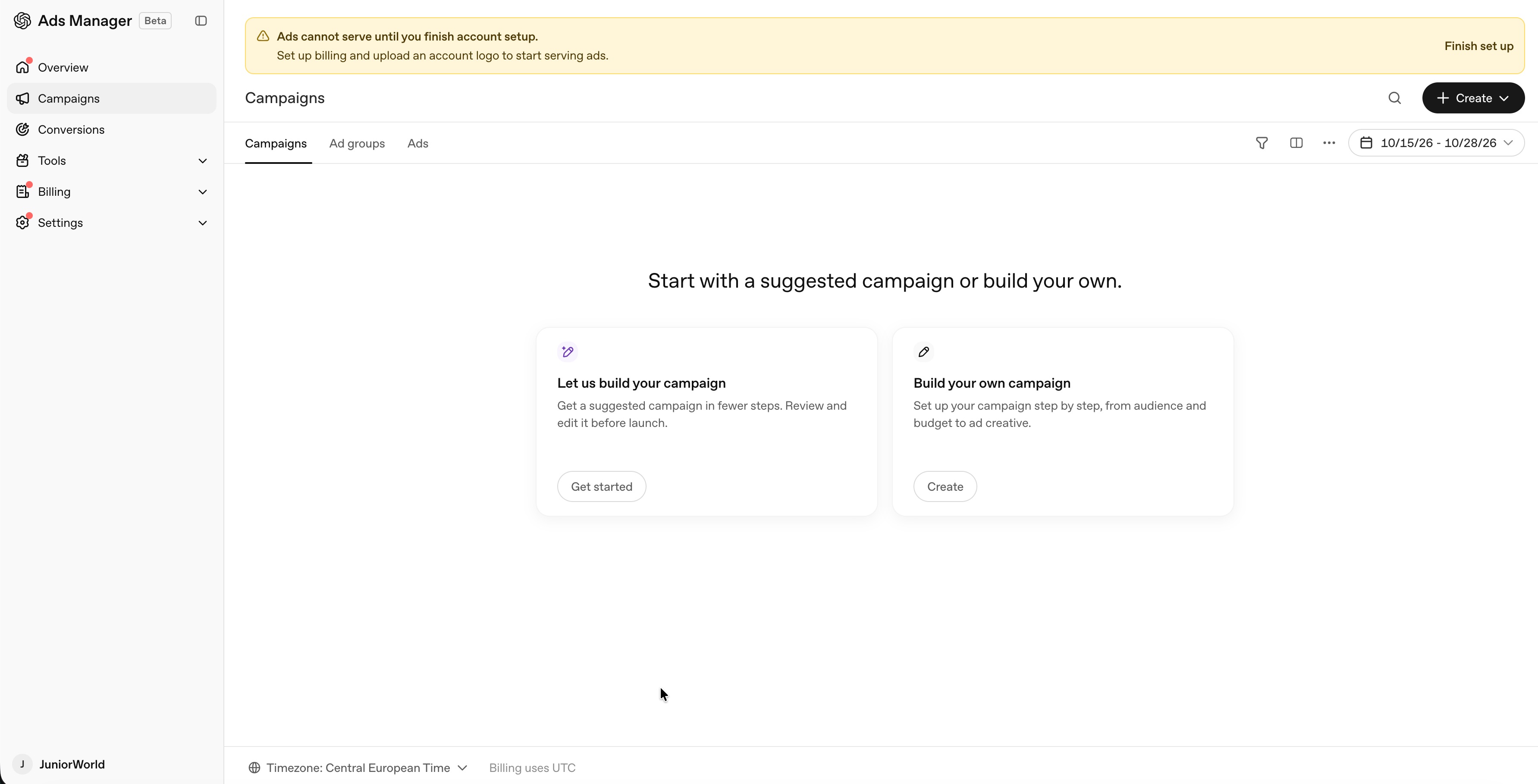Click 'Build your own campaign' heading
Viewport: 1538px width, 784px height.
point(992,383)
